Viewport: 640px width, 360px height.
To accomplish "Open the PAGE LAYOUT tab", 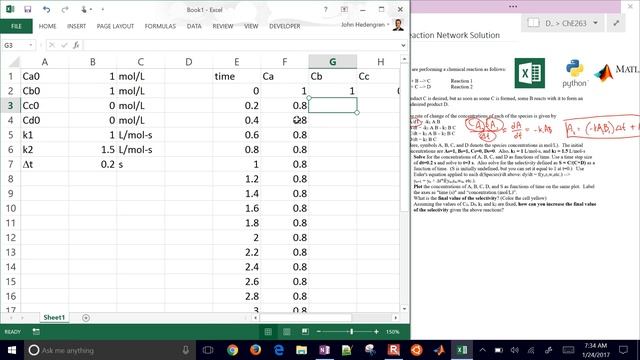I will click(x=115, y=26).
